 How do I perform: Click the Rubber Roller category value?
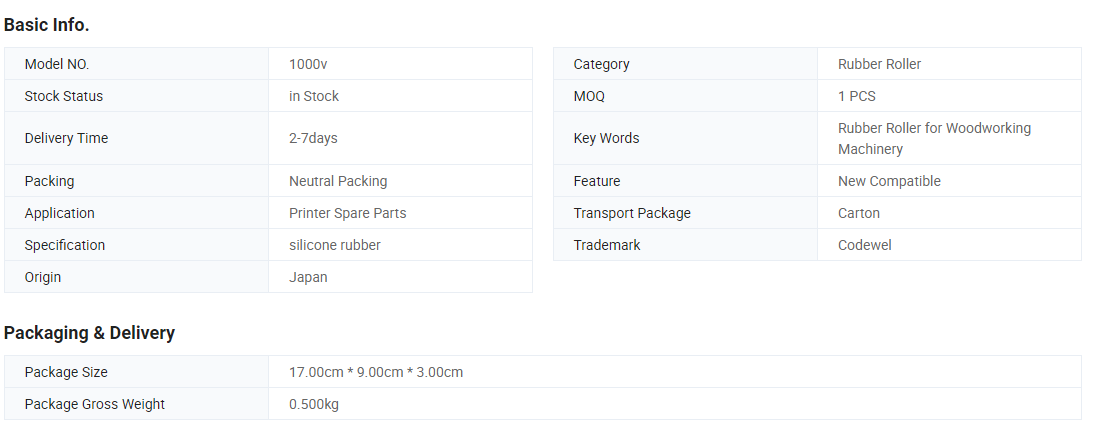pos(879,64)
